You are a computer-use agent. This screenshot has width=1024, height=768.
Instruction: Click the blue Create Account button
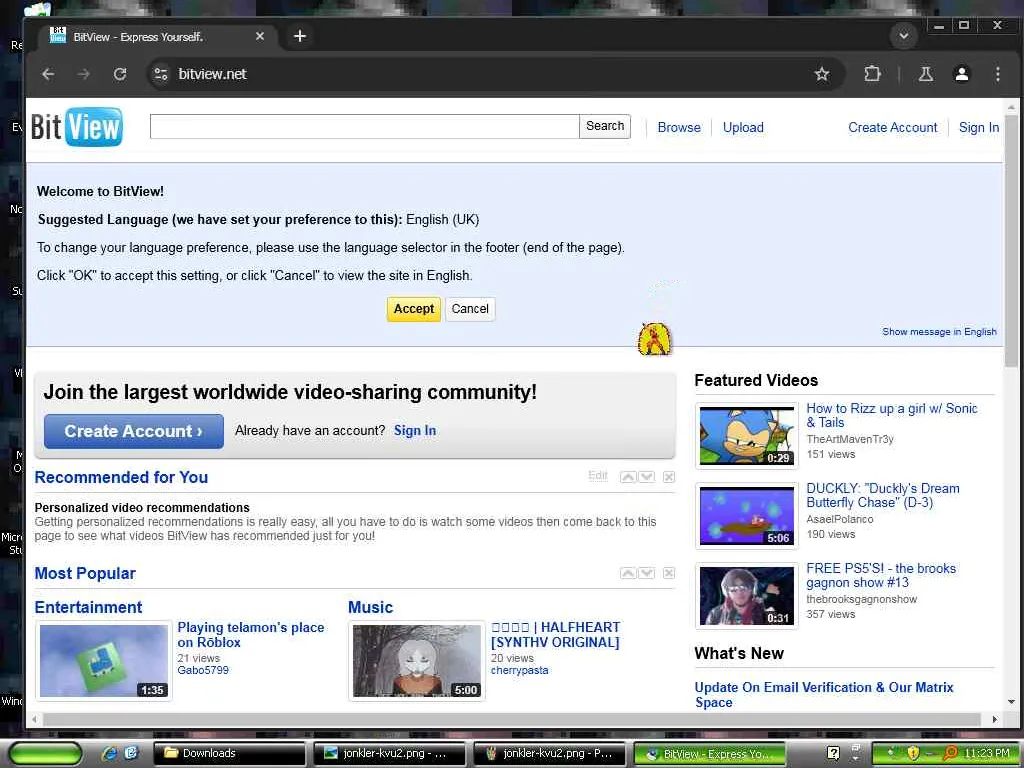pos(134,431)
